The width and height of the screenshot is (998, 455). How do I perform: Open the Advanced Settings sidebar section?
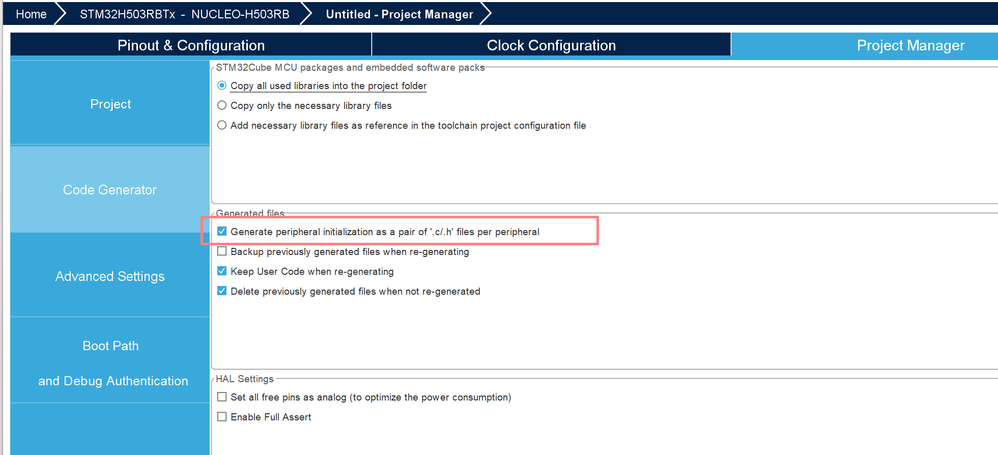click(x=110, y=276)
